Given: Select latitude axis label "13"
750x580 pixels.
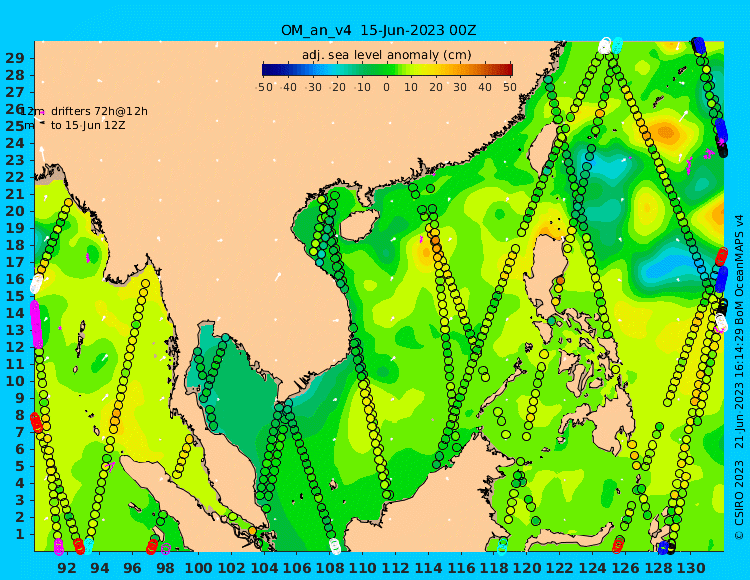Looking at the screenshot, I should click(x=14, y=330).
